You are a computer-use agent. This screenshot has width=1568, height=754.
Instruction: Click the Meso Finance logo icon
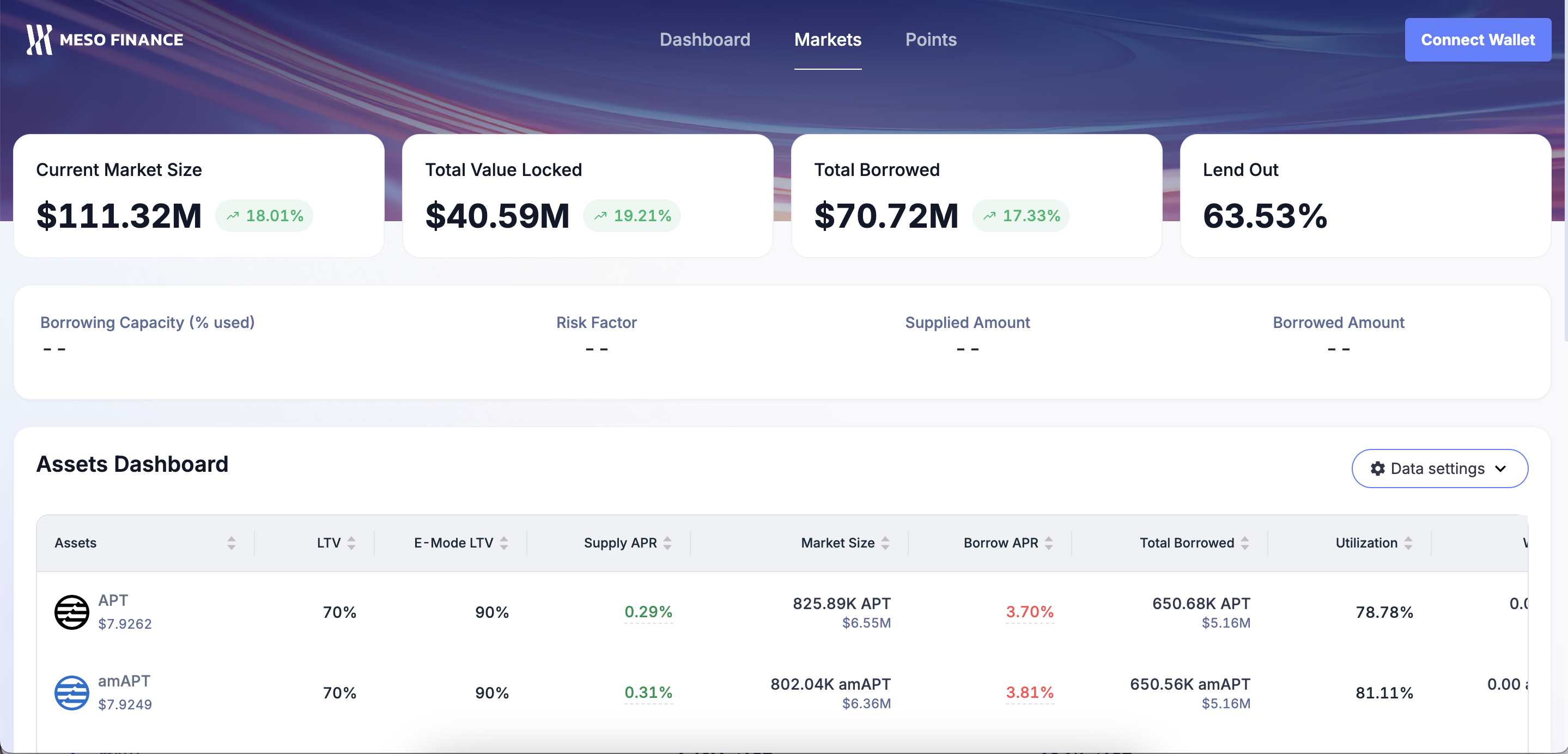coord(39,40)
